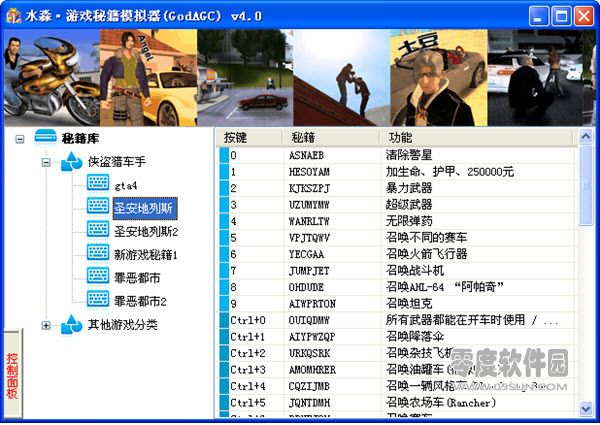Viewport: 600px width, 425px height.
Task: Click the blue marker on row 1 HESOYAM
Action: 224,172
